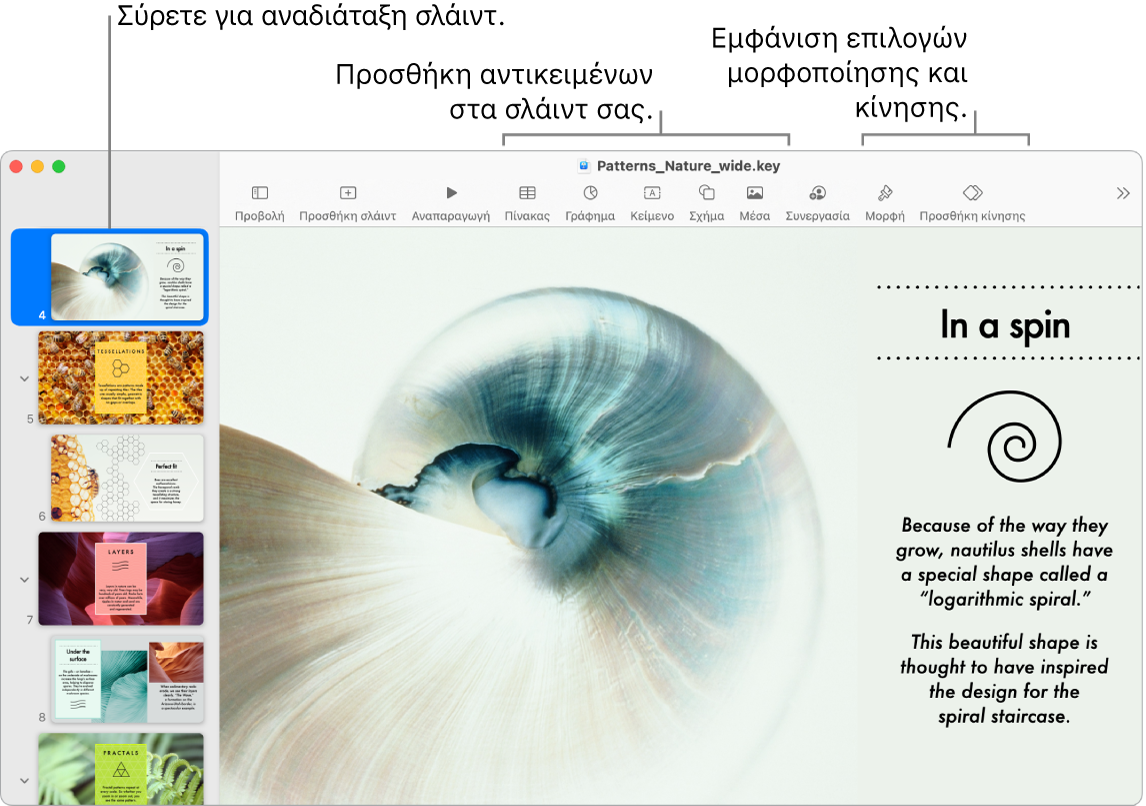Start sharing via the Συνεργασία icon
1146x806 pixels.
point(819,192)
